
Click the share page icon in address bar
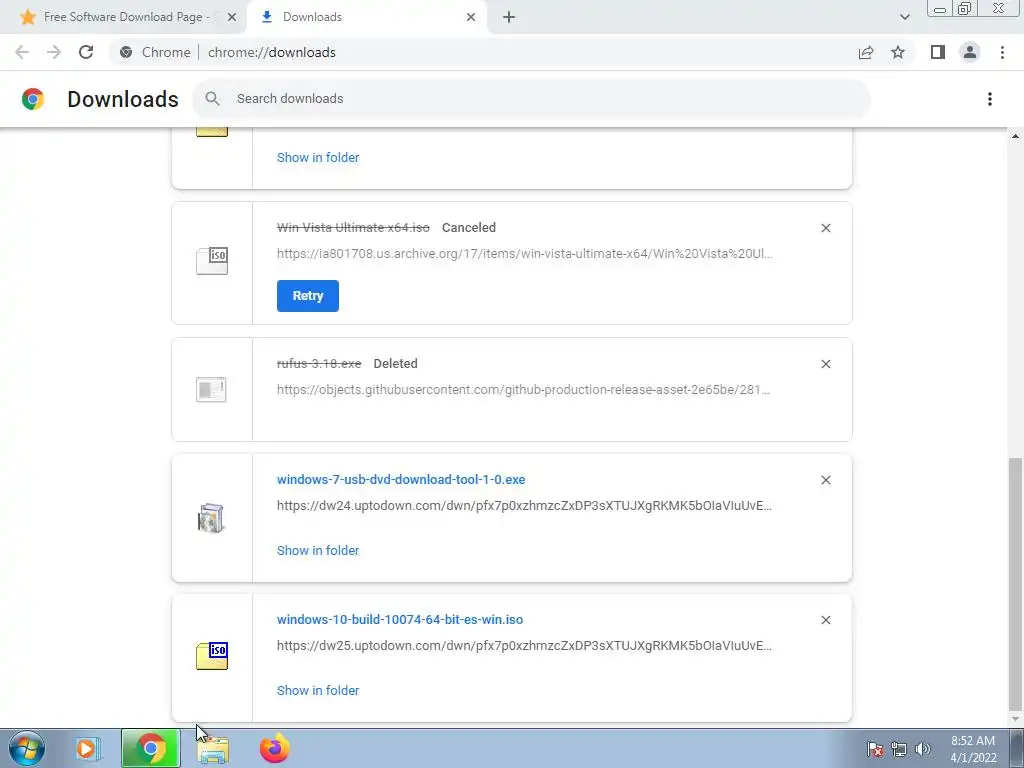866,52
